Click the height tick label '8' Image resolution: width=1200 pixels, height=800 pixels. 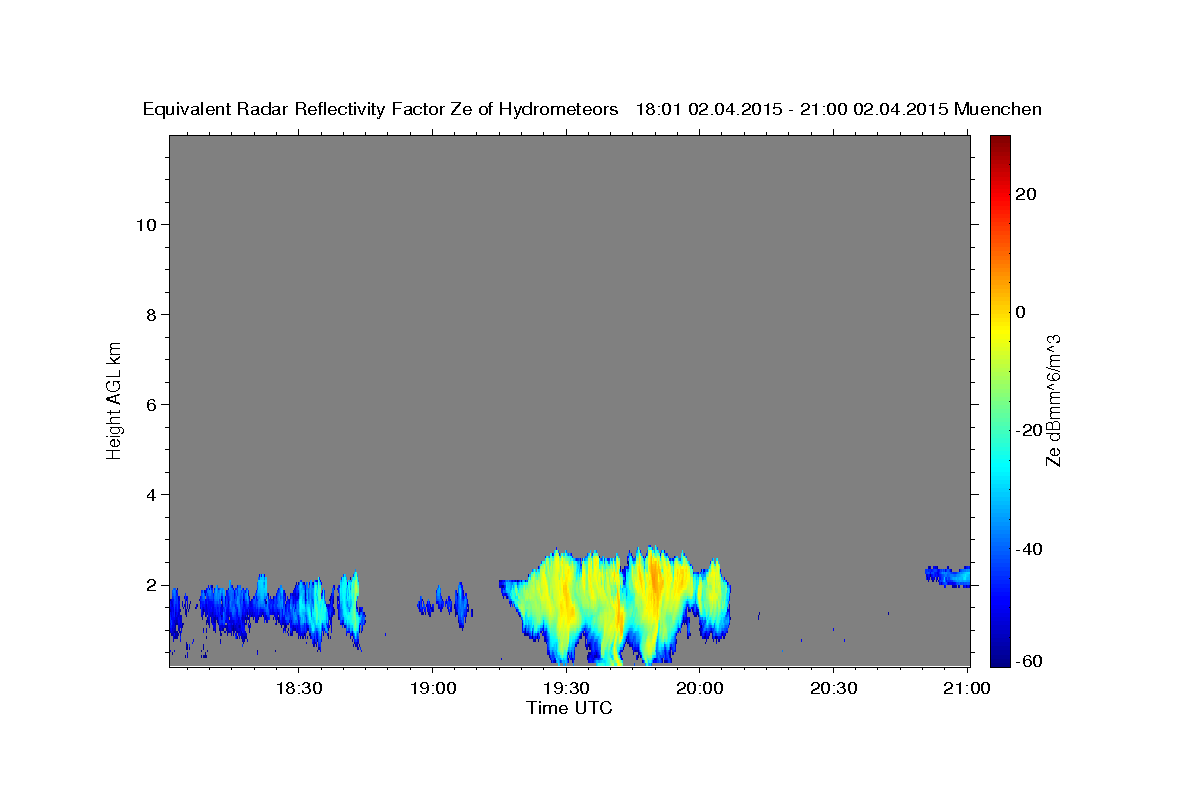(152, 315)
